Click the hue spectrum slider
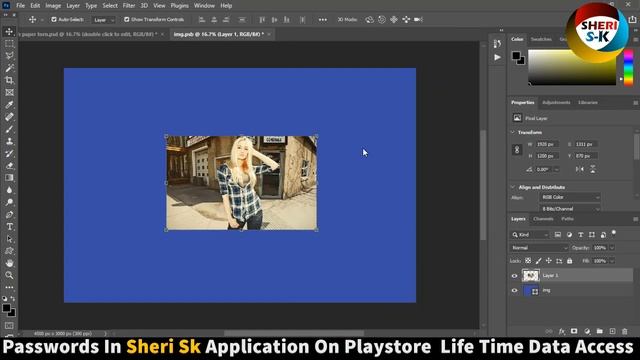This screenshot has height=360, width=640. pos(629,68)
